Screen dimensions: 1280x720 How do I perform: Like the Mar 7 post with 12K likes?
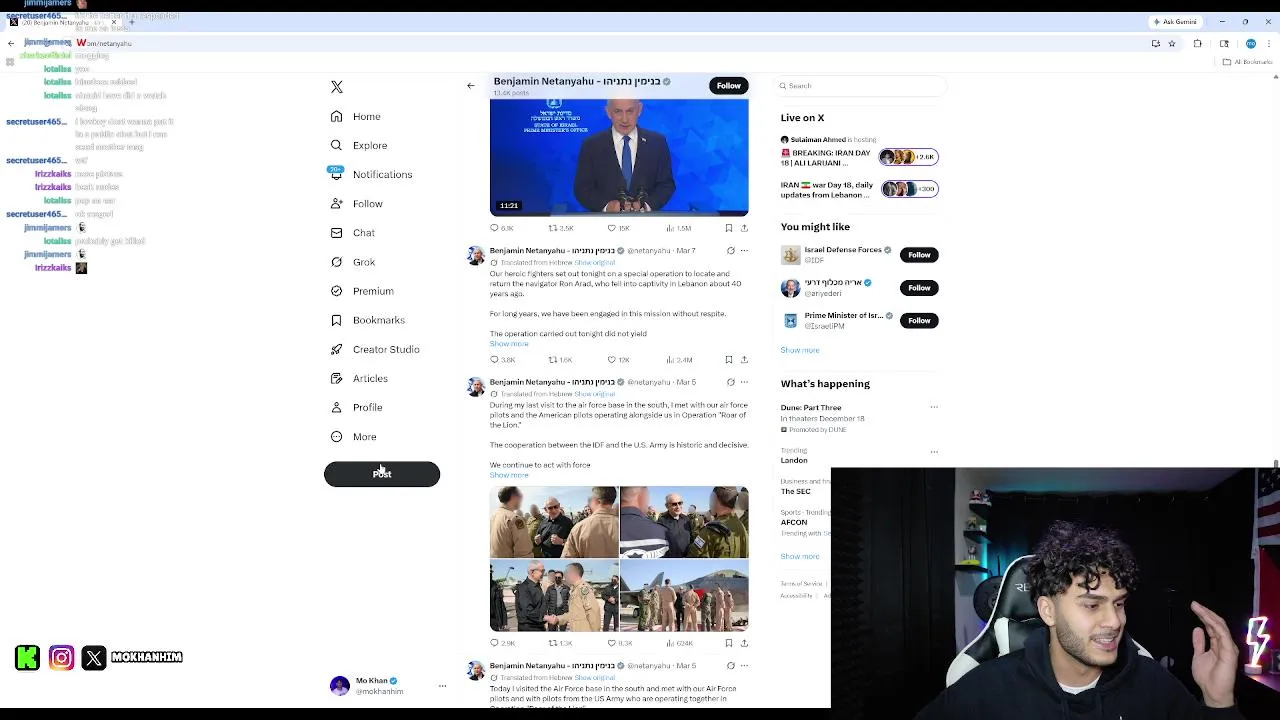pyautogui.click(x=619, y=360)
